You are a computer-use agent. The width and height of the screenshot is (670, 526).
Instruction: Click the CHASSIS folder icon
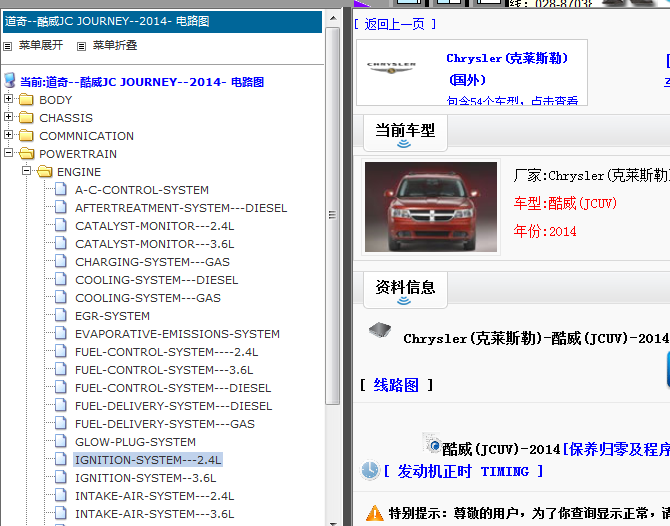[26, 118]
